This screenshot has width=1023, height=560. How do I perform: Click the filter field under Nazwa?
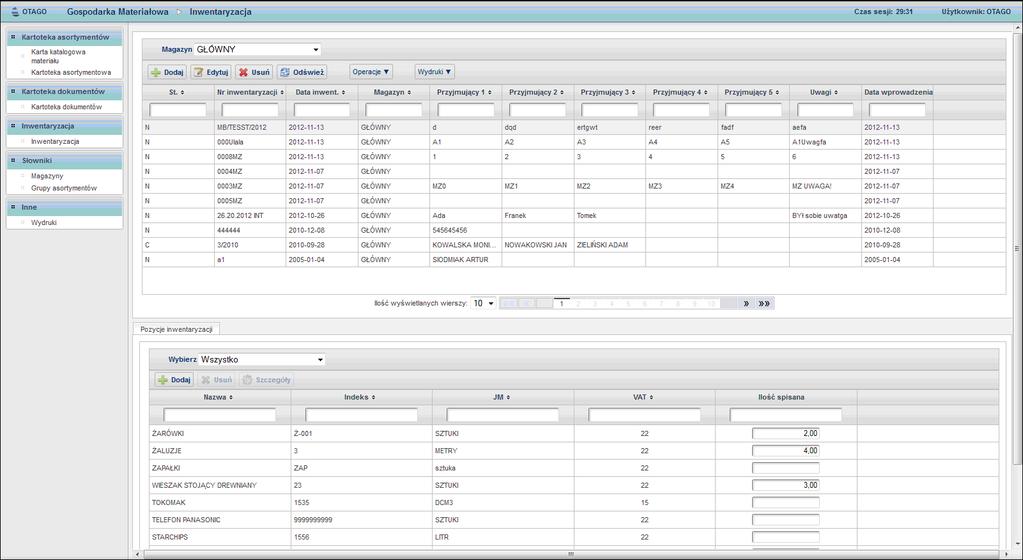(220, 414)
